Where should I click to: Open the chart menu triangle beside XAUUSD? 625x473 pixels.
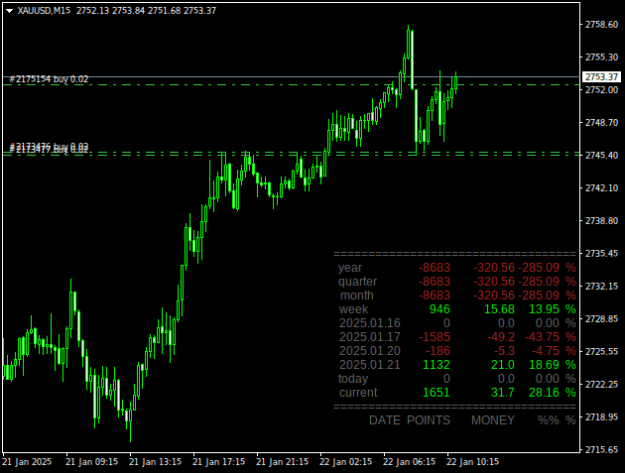tap(10, 11)
